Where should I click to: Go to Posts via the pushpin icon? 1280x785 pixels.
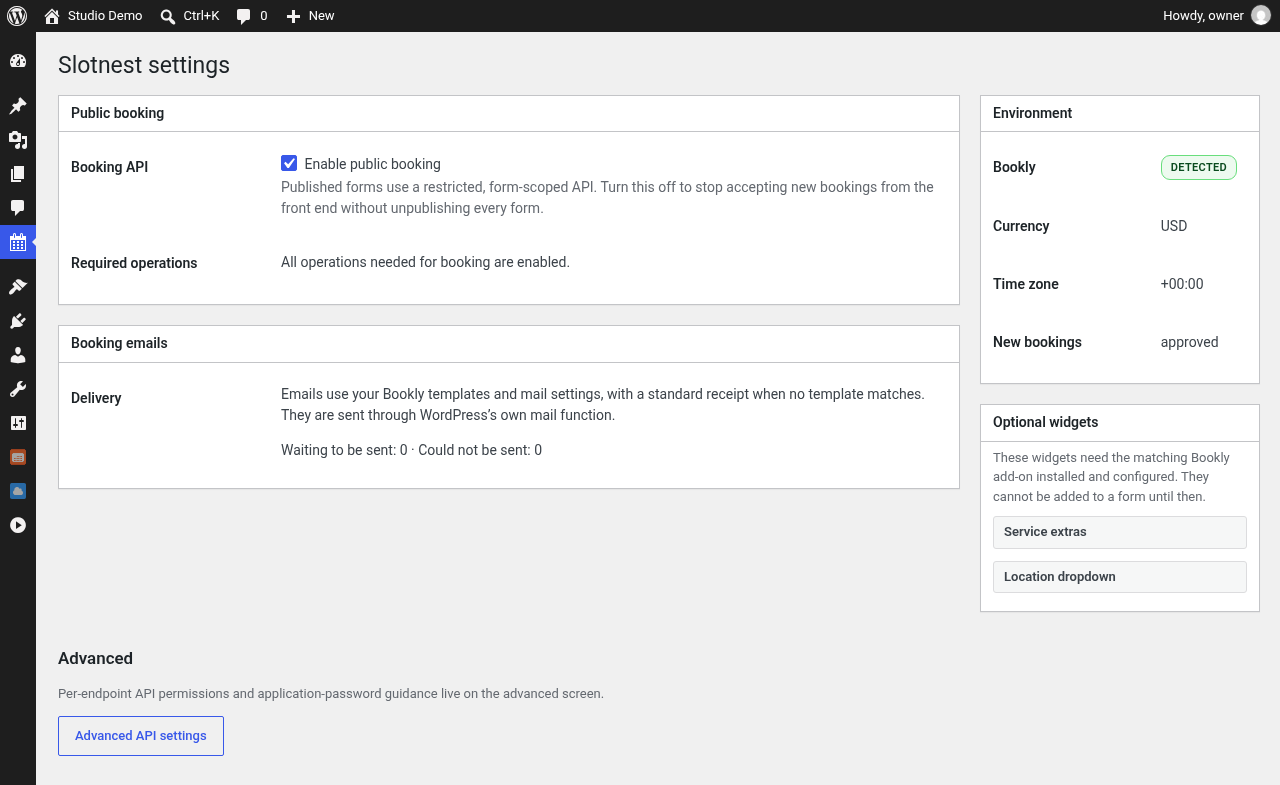pyautogui.click(x=18, y=106)
